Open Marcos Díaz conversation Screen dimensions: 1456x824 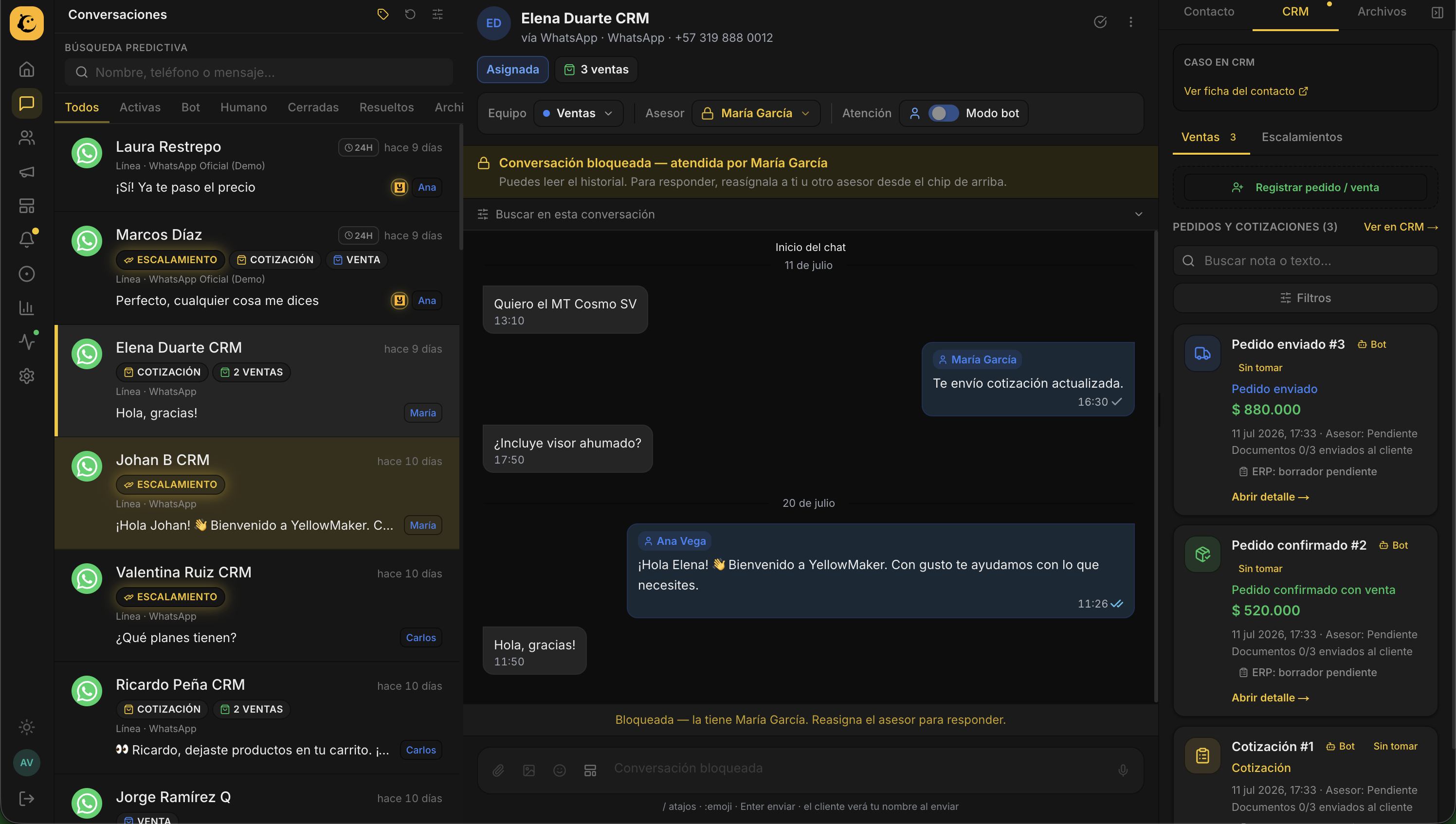[x=257, y=268]
